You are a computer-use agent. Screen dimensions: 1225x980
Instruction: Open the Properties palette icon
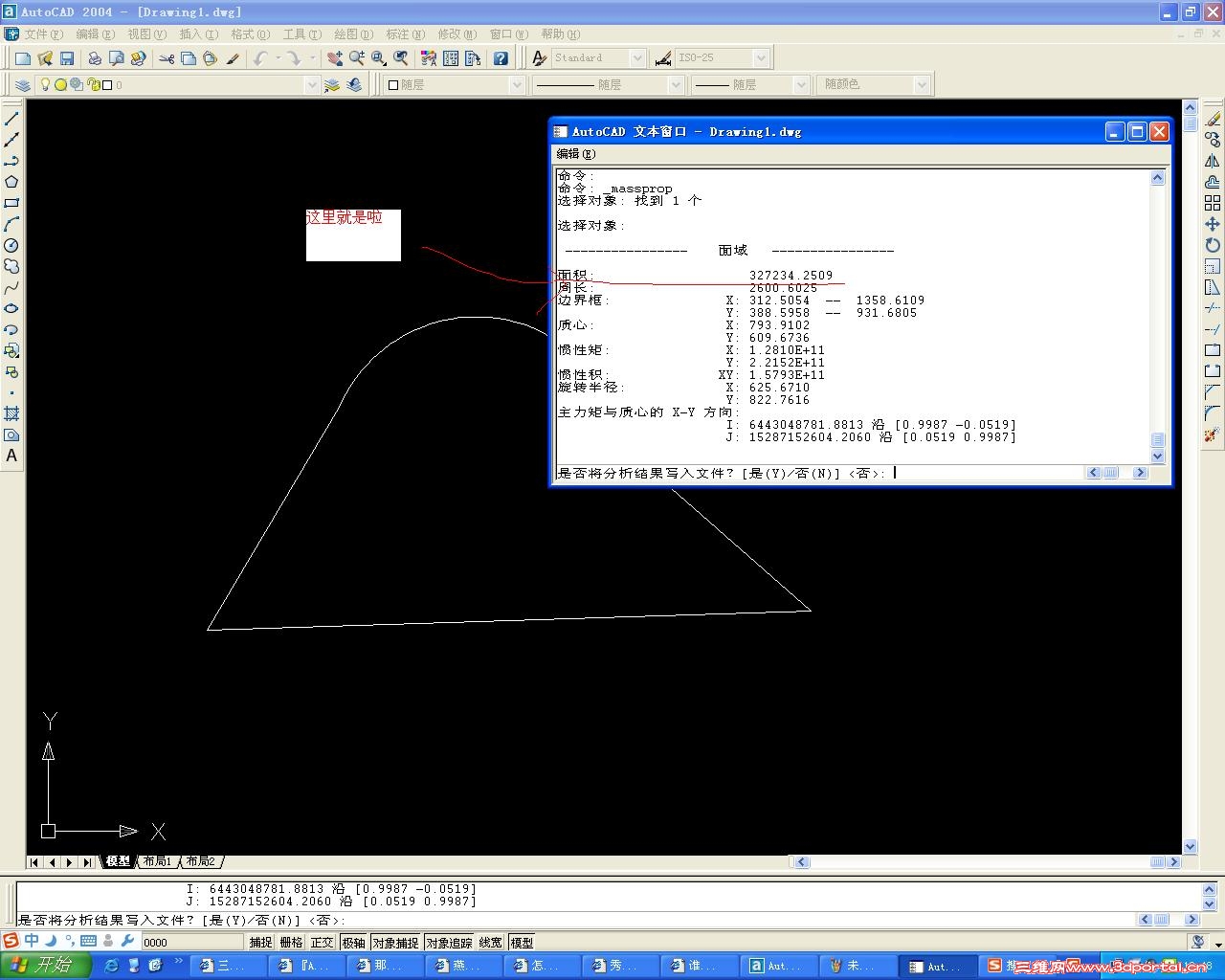click(429, 58)
